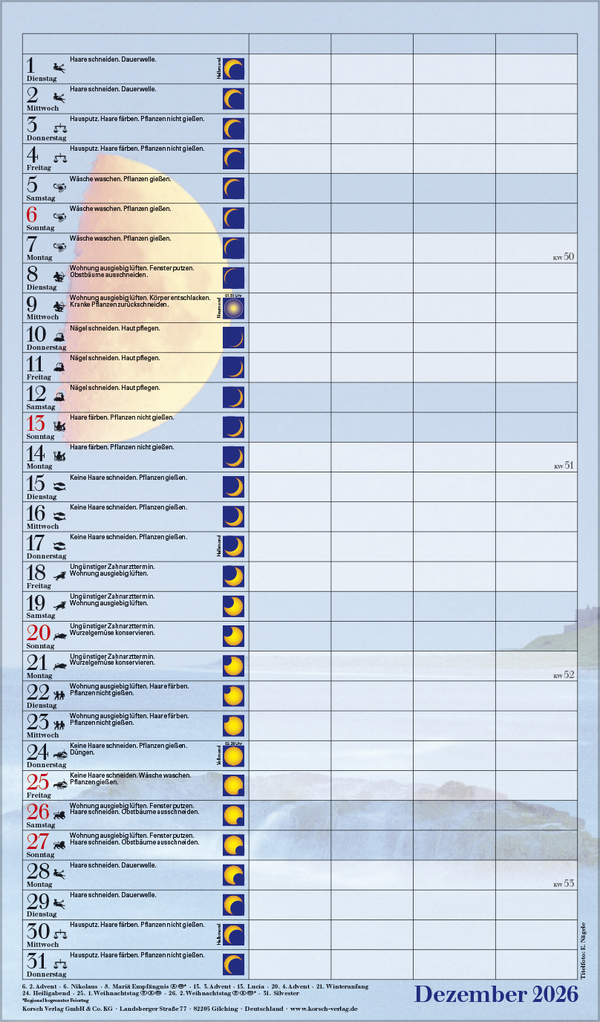The height and width of the screenshot is (1022, 600).
Task: Click the full moon icon on December 24
Action: coord(233,755)
